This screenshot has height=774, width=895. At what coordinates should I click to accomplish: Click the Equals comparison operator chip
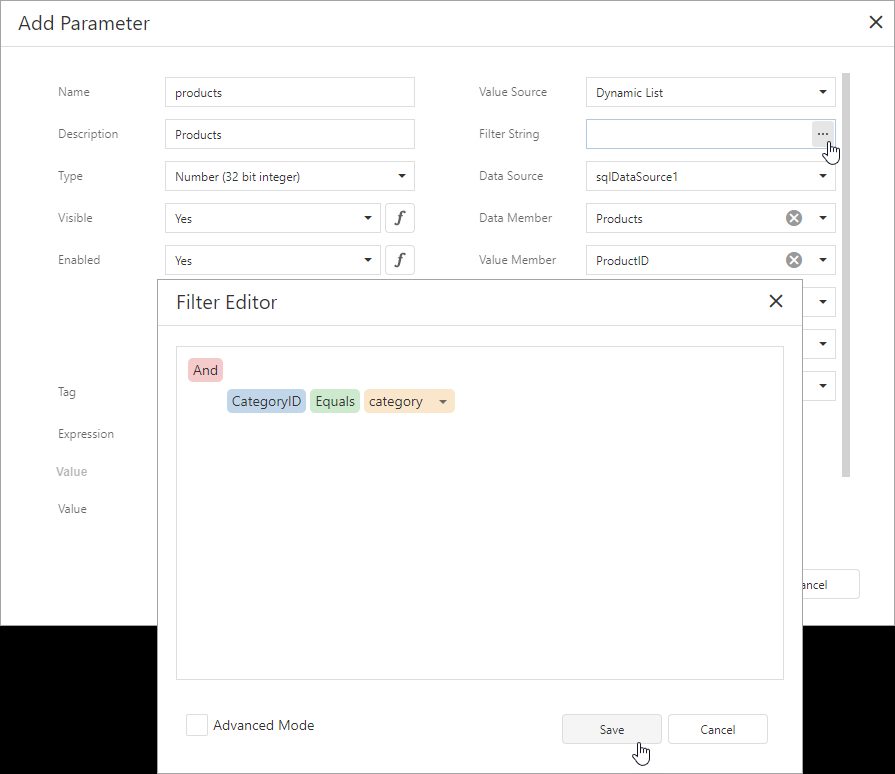click(x=334, y=401)
